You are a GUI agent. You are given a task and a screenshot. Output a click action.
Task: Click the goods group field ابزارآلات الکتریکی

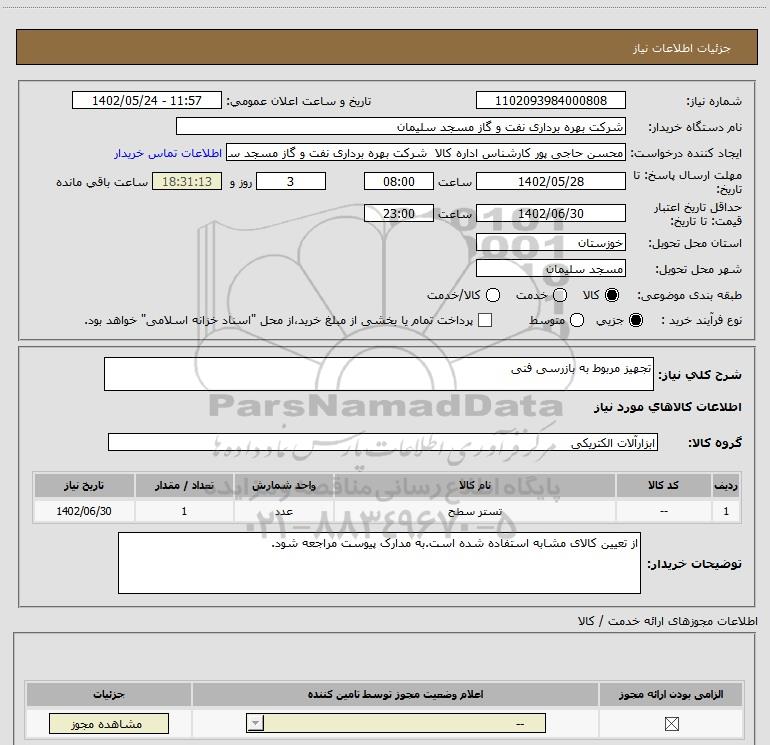point(383,442)
